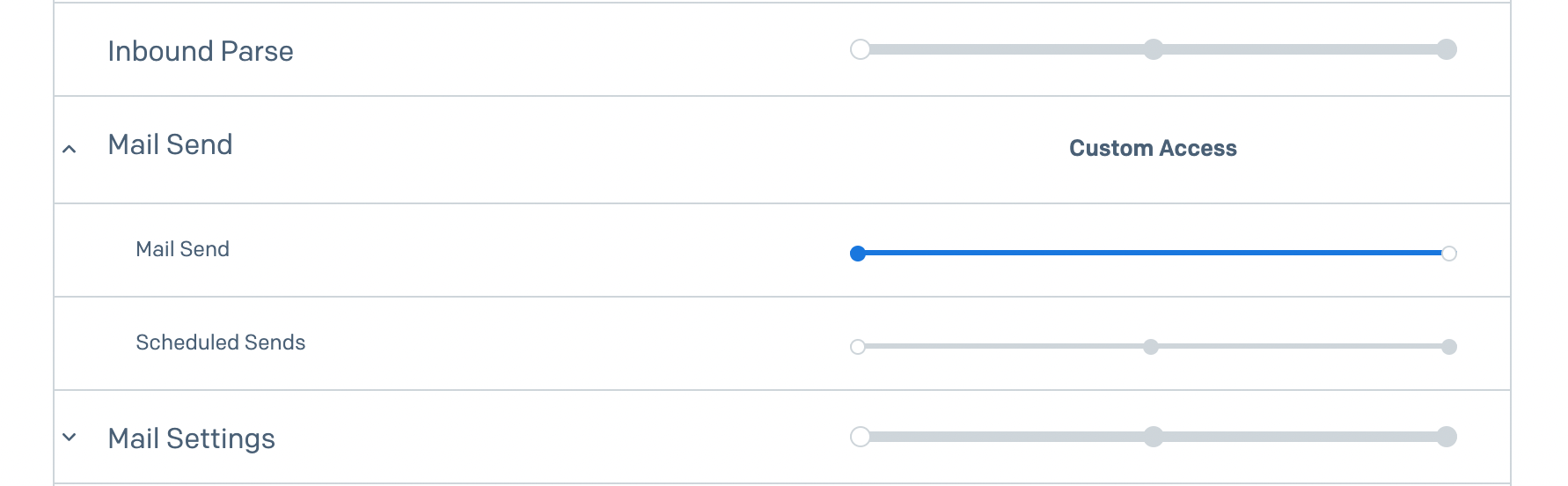Click right end stop of Mail Send slider

click(x=1449, y=254)
